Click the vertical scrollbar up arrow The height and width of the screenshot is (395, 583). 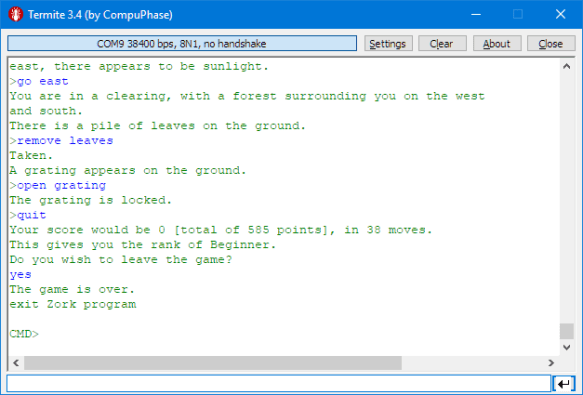coord(567,67)
